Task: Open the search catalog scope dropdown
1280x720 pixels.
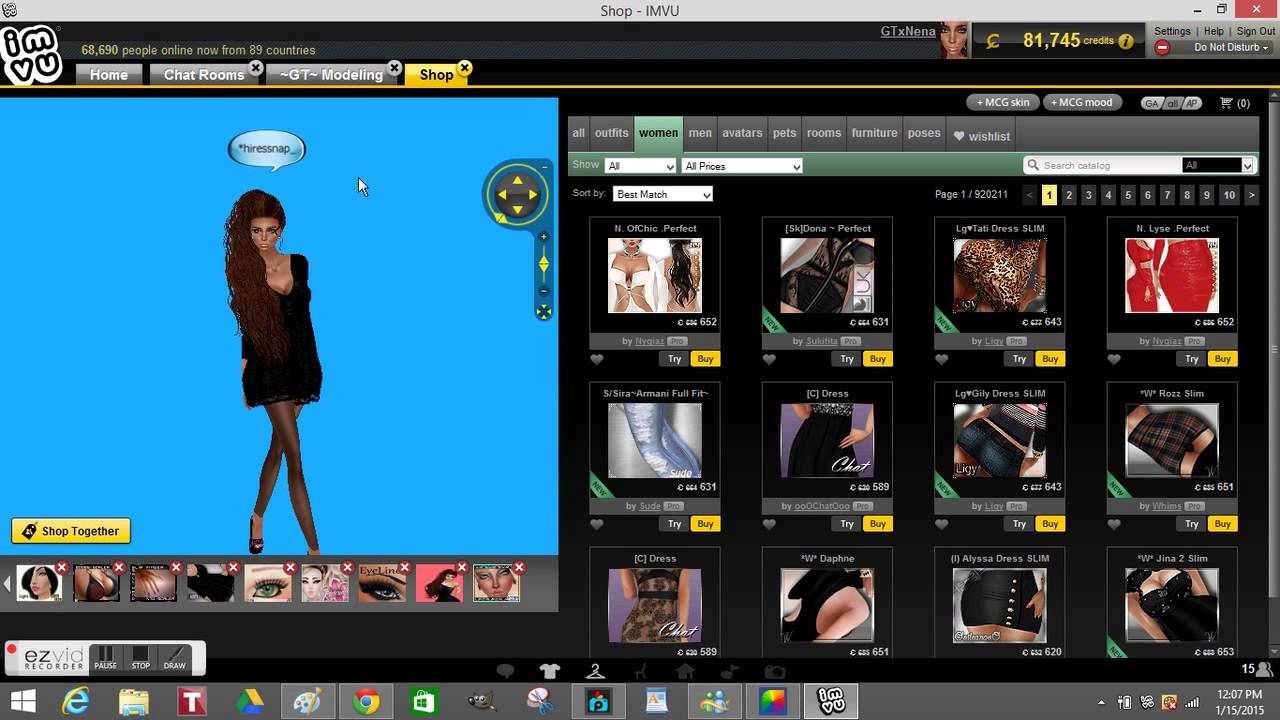Action: click(1218, 165)
